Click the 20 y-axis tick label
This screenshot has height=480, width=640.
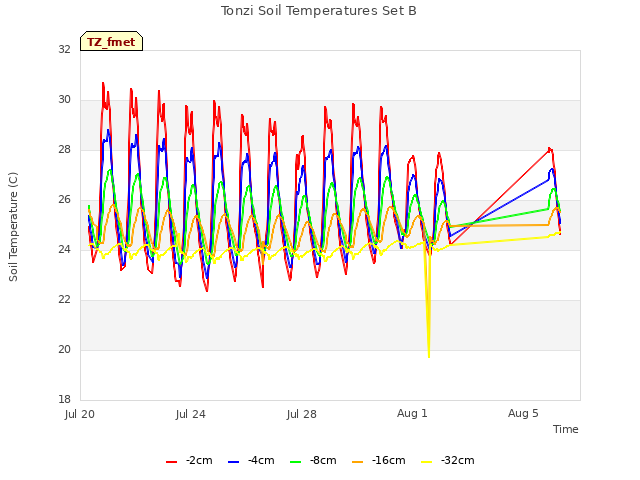[x=64, y=349]
